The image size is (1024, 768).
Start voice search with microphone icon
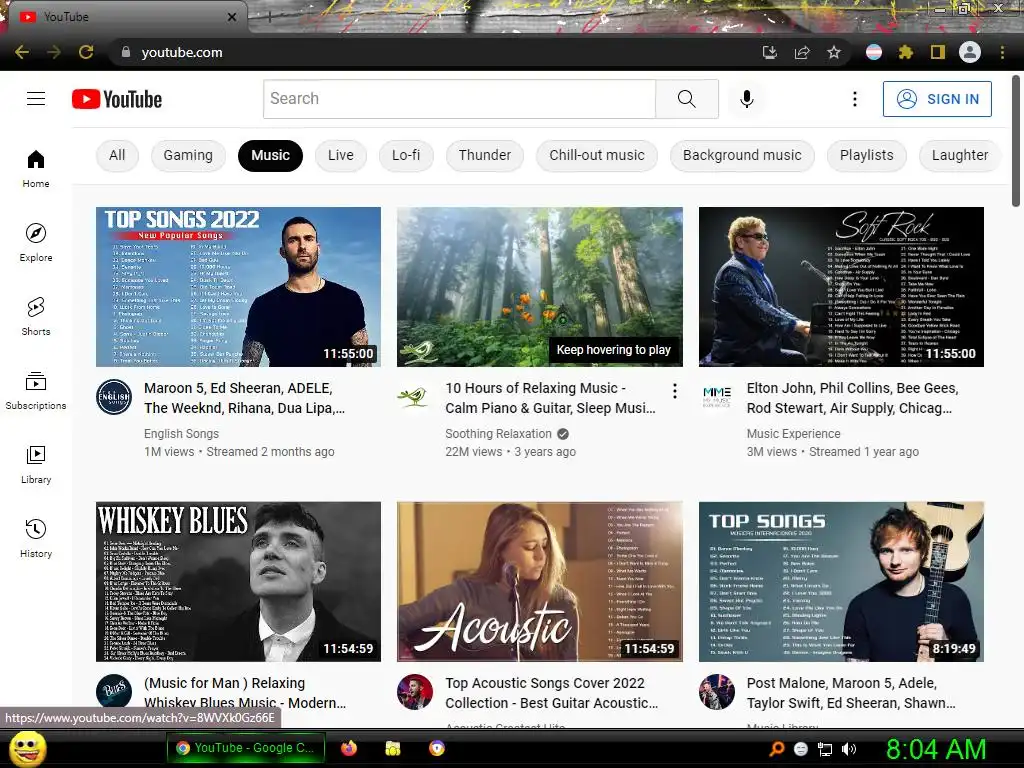pyautogui.click(x=746, y=99)
